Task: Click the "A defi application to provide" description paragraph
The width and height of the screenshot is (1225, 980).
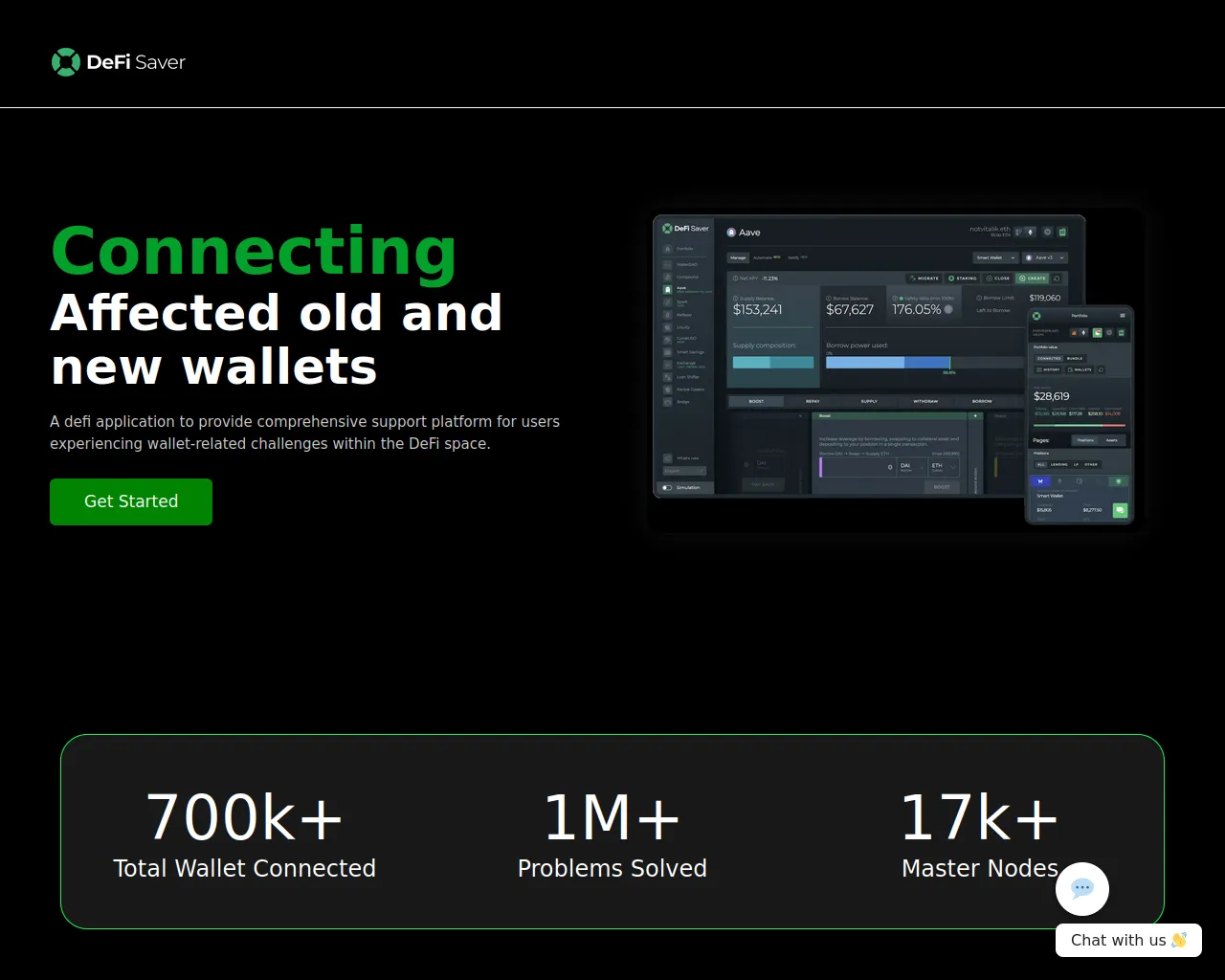Action: (304, 433)
